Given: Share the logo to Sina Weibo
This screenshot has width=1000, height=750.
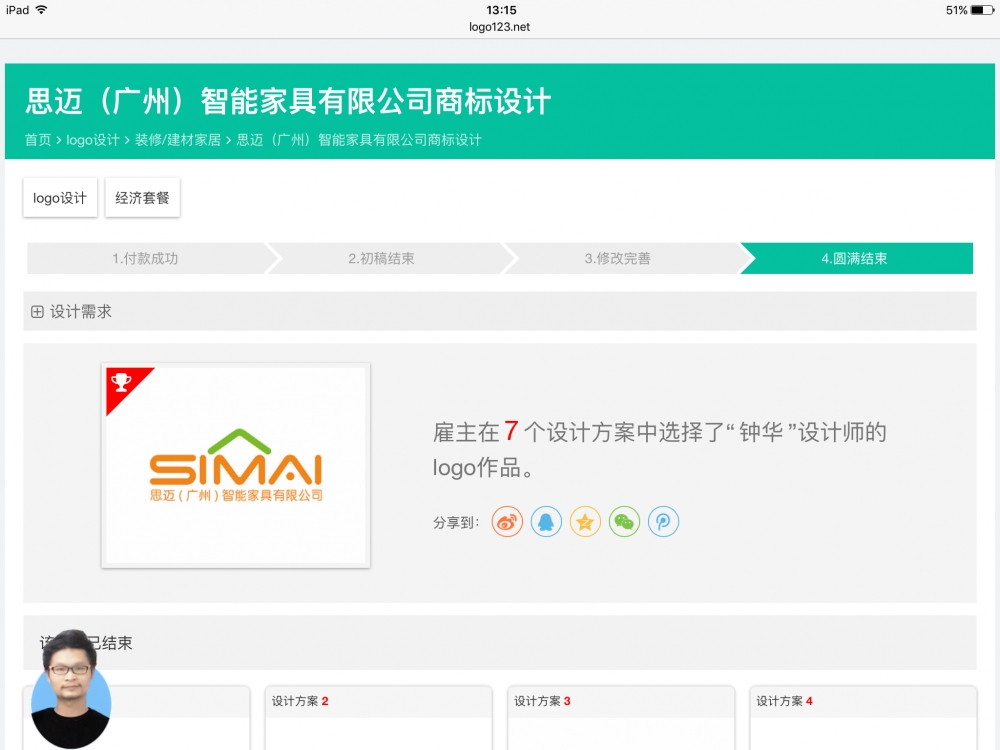Looking at the screenshot, I should pyautogui.click(x=507, y=522).
